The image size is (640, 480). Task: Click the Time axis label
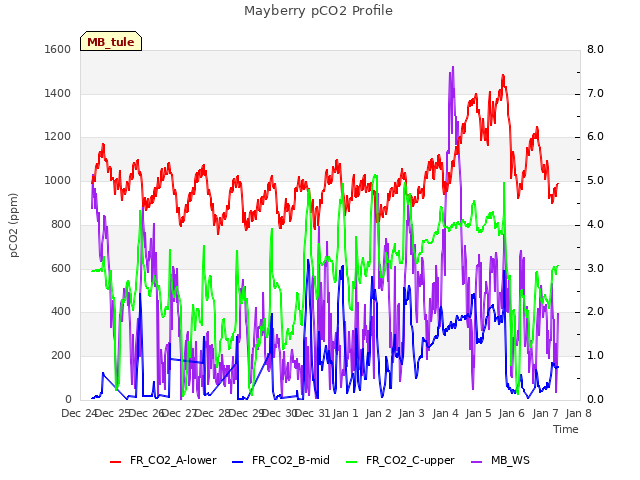tap(566, 429)
